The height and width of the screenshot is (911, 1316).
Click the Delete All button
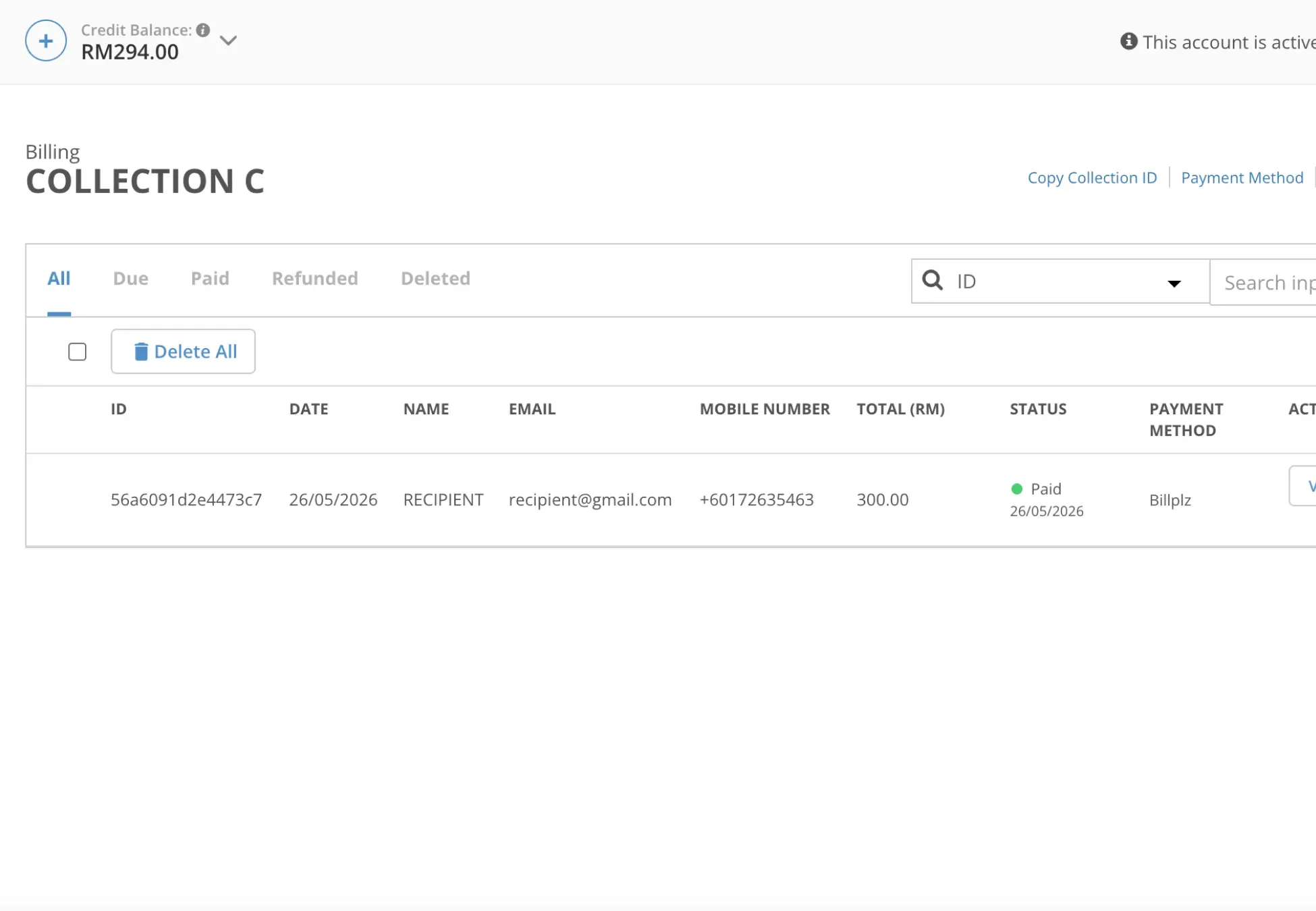(183, 352)
